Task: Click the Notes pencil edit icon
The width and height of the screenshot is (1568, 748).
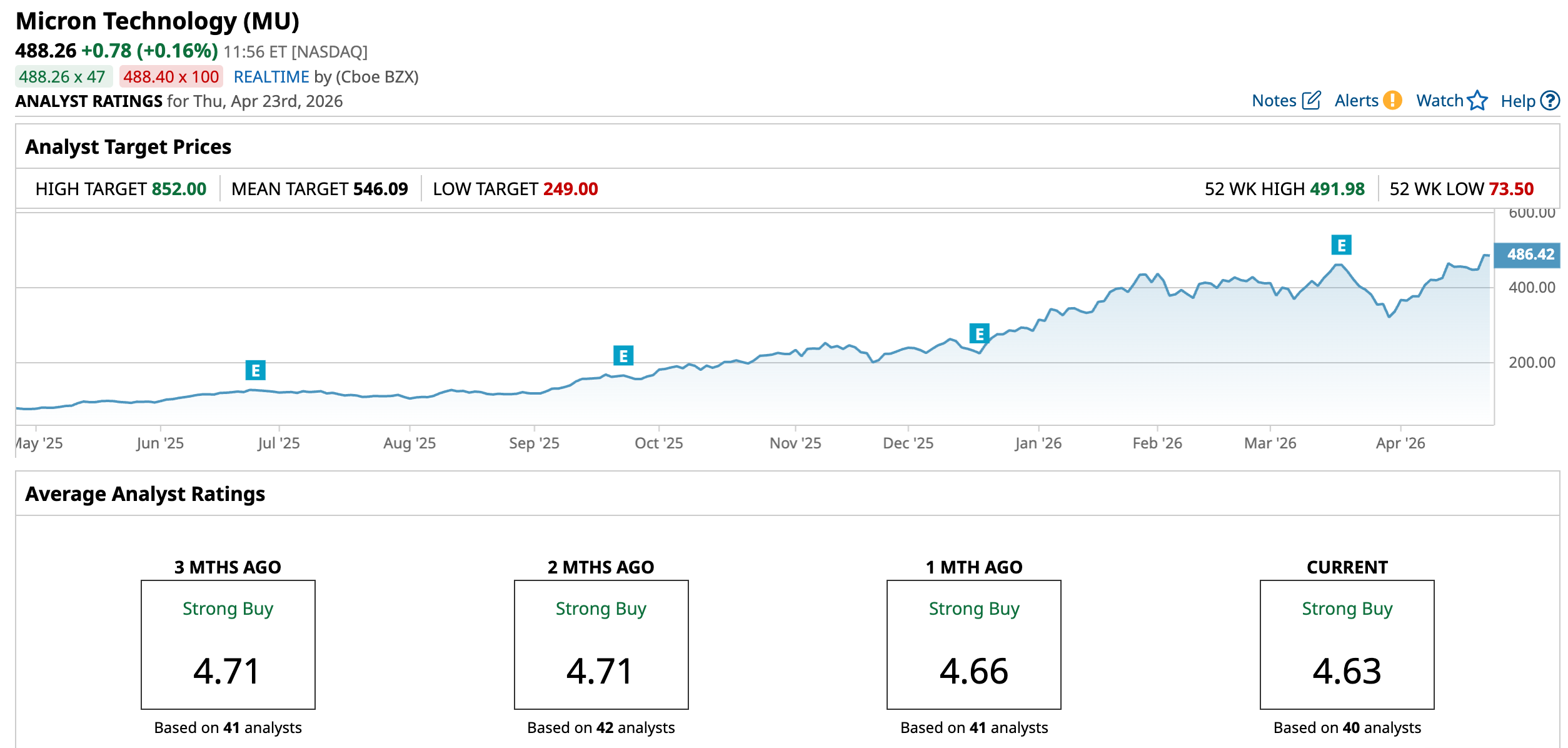Action: pos(1311,101)
